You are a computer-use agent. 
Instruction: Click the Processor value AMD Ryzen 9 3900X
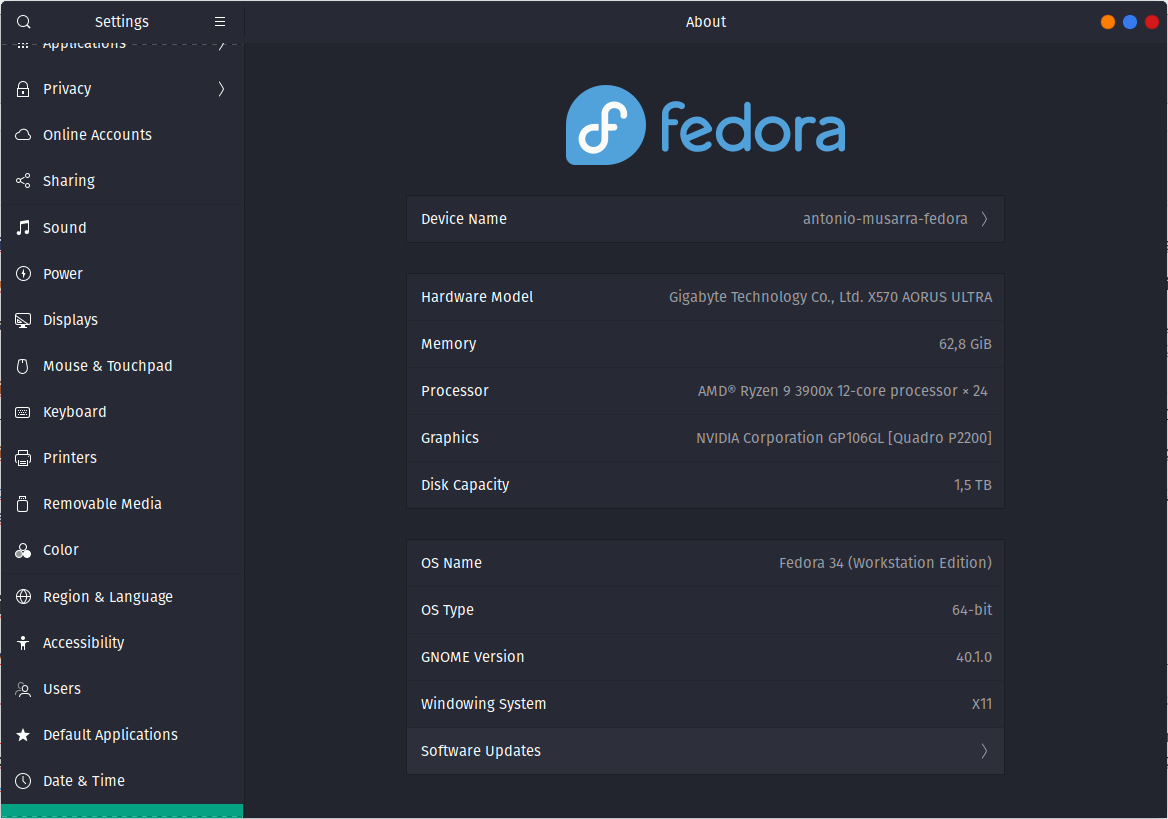click(x=842, y=390)
